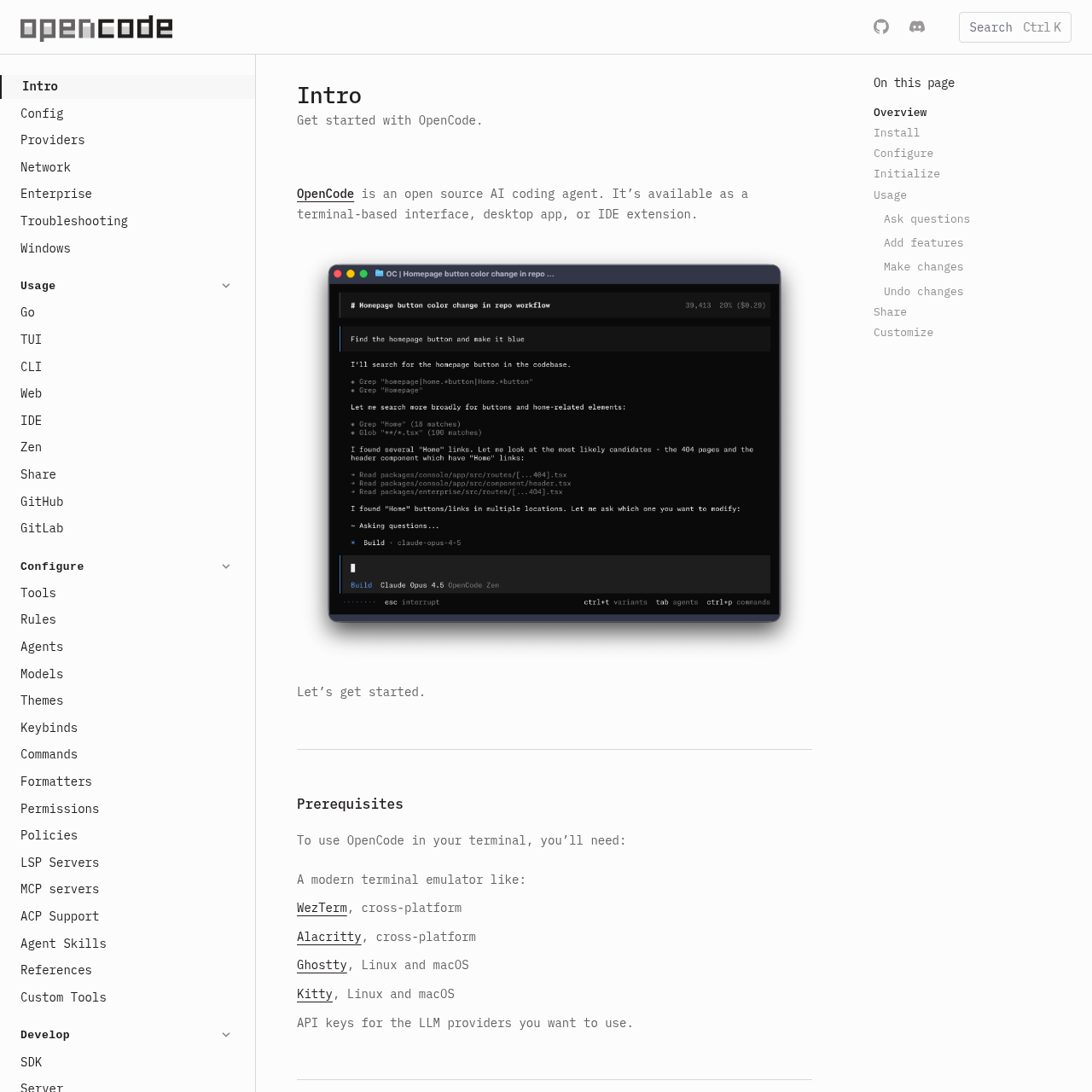The image size is (1092, 1092).
Task: Click the terminal screenshot image
Action: pos(555,444)
